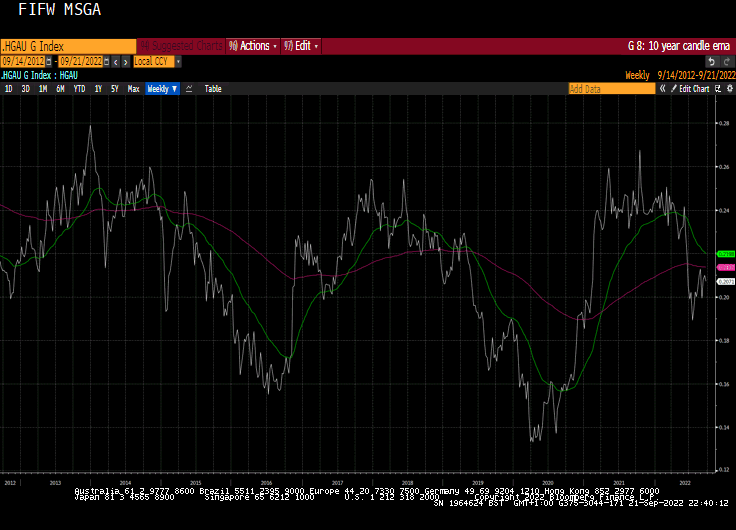Click the redo arrow icon
Viewport: 736px width, 530px height.
[x=727, y=62]
